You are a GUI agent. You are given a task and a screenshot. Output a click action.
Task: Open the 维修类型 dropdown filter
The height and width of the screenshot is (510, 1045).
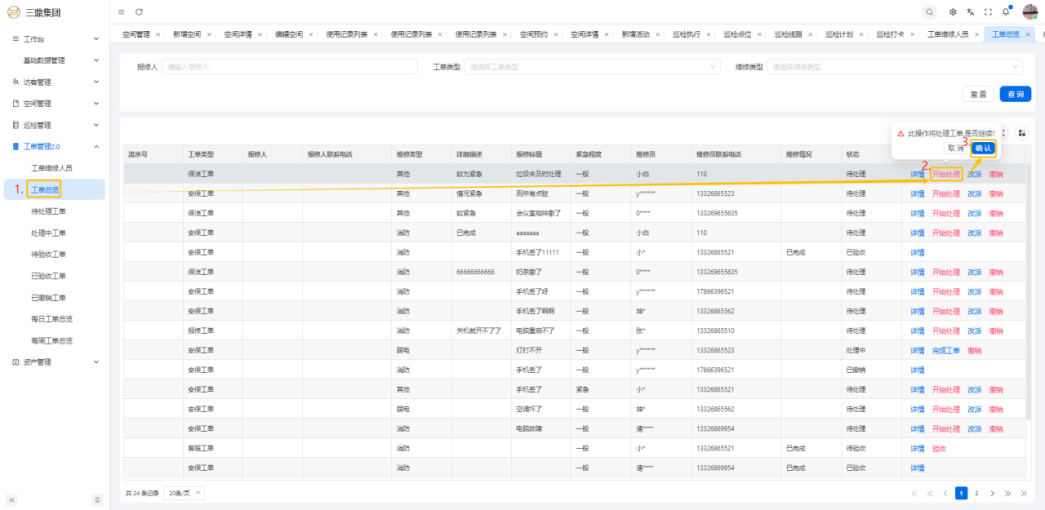tap(894, 67)
